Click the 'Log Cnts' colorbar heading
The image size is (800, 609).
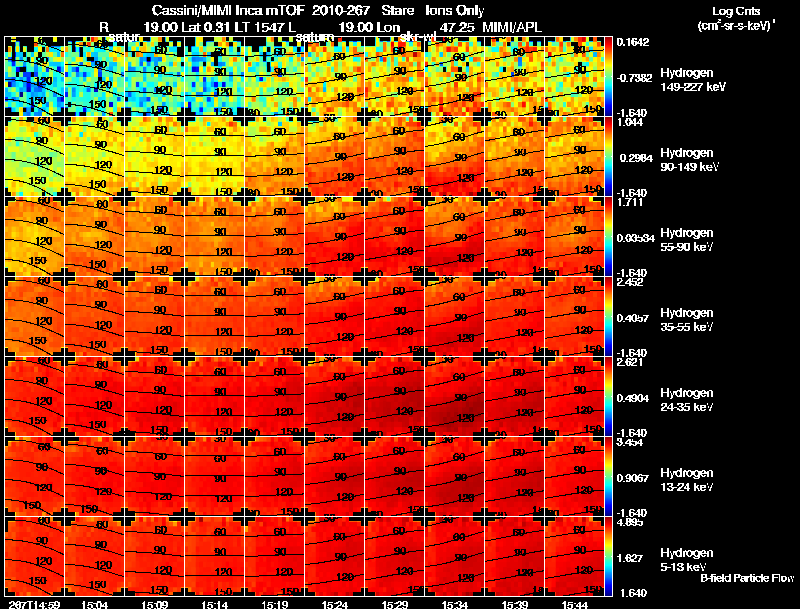(736, 11)
